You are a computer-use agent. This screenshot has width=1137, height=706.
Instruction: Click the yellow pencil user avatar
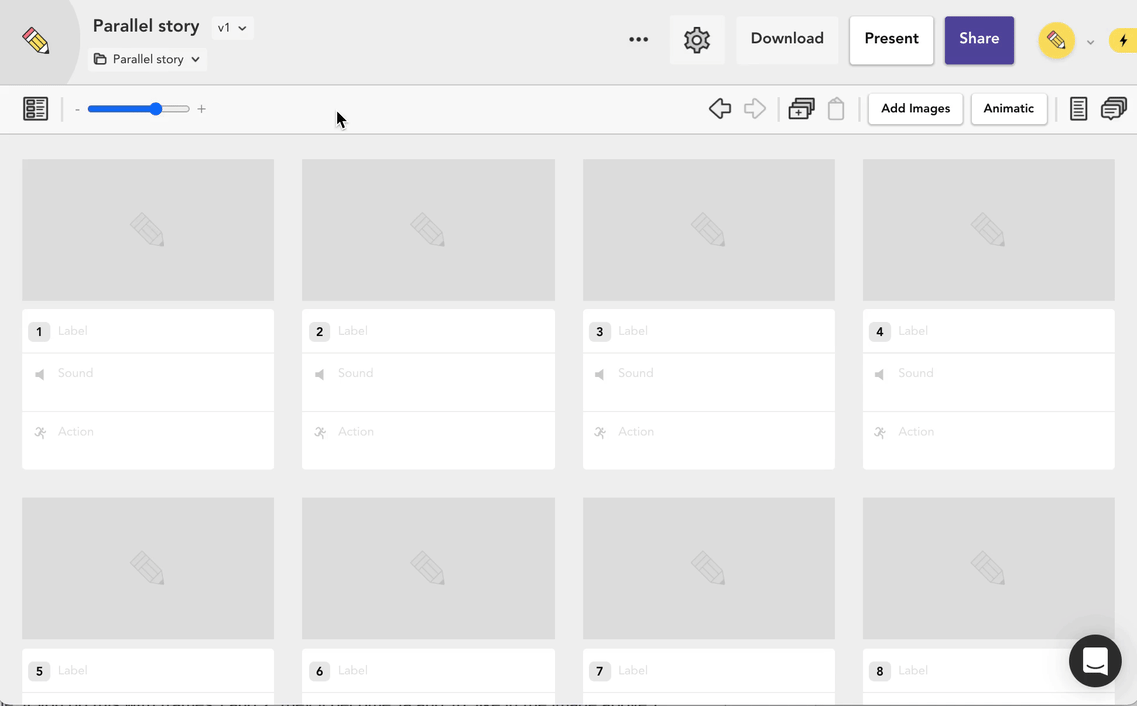click(1057, 40)
